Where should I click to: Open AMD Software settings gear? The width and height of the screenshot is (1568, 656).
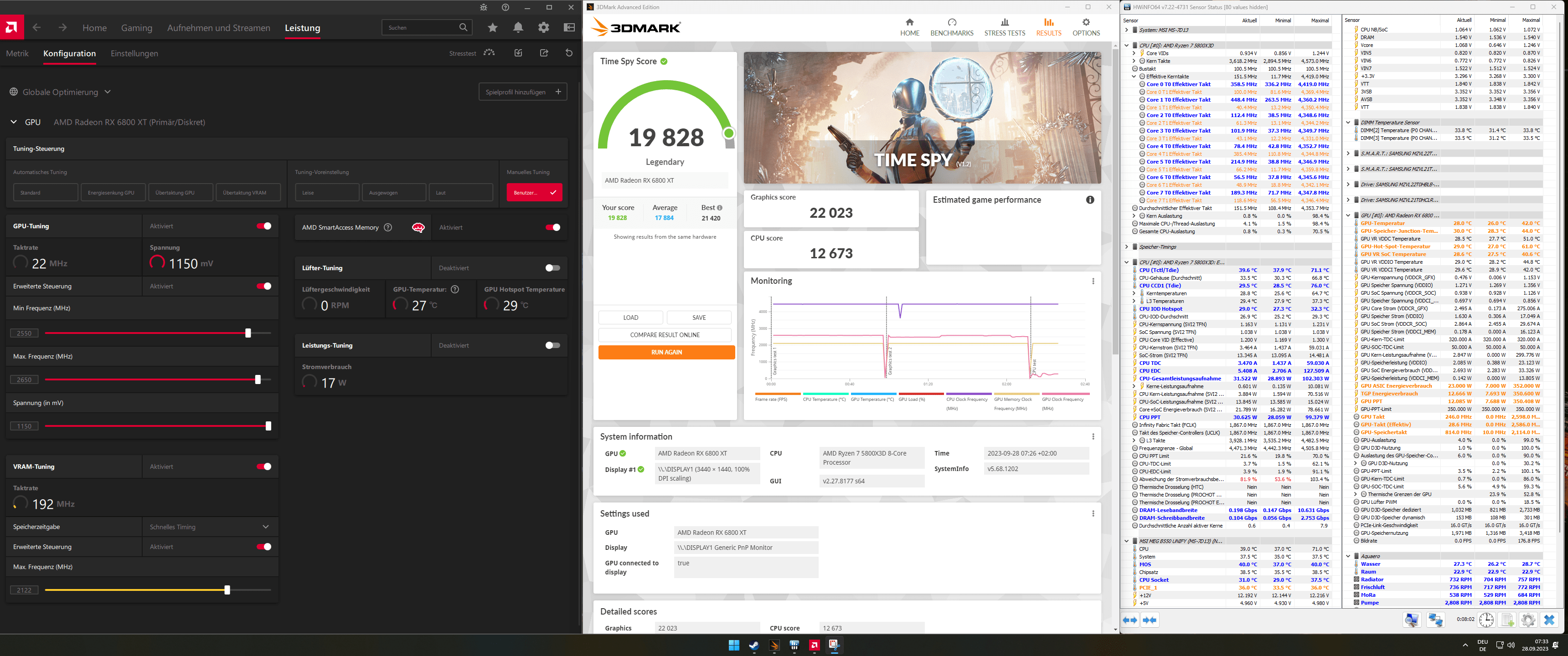click(544, 27)
